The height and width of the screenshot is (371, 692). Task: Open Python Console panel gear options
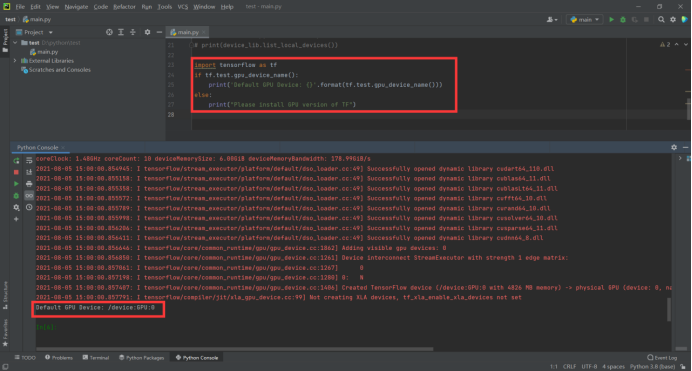click(x=674, y=147)
